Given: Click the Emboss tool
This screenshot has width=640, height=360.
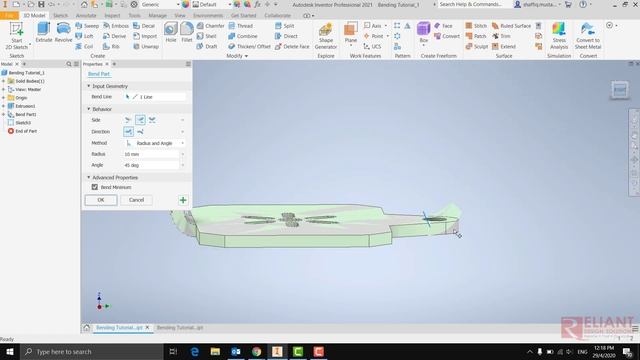Looking at the screenshot, I should [x=116, y=26].
